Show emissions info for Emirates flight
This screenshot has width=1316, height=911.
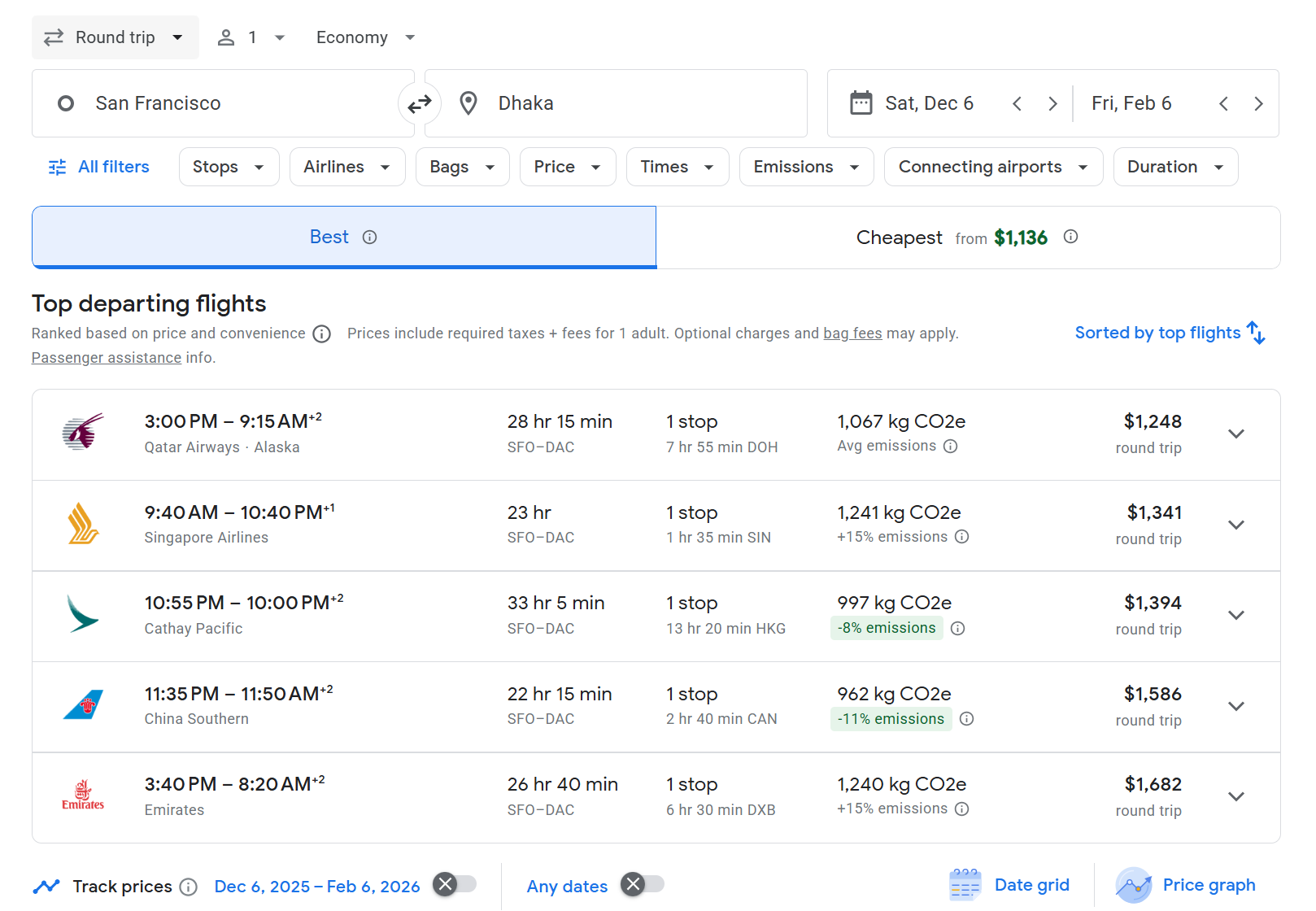click(962, 809)
